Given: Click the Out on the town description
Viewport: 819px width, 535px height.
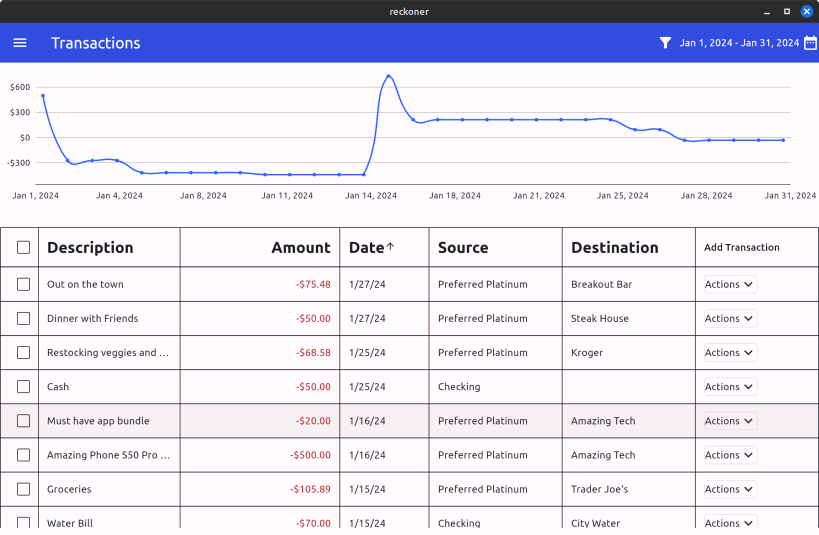Looking at the screenshot, I should [85, 284].
